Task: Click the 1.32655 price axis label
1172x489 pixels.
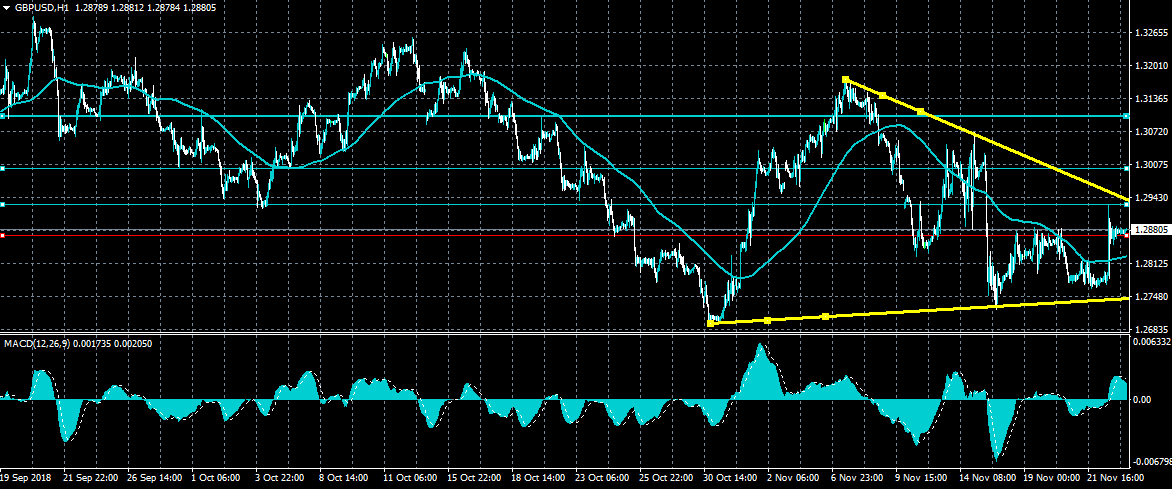Action: tap(1151, 34)
